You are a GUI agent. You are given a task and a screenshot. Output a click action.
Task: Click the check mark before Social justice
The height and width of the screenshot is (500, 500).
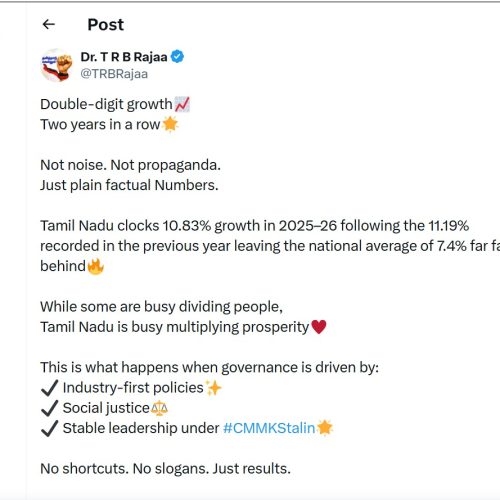[x=50, y=408]
